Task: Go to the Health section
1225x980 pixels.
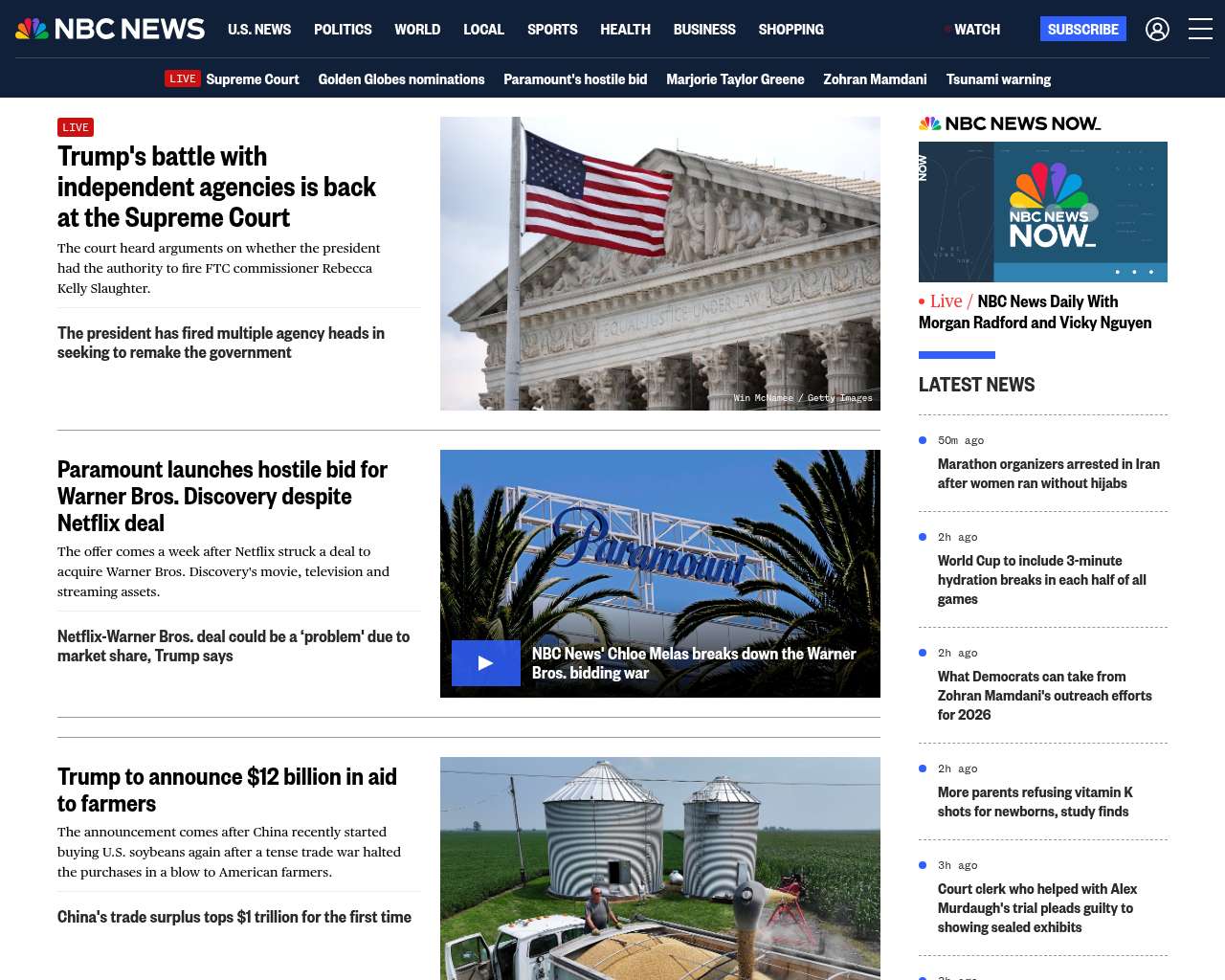Action: pos(625,30)
